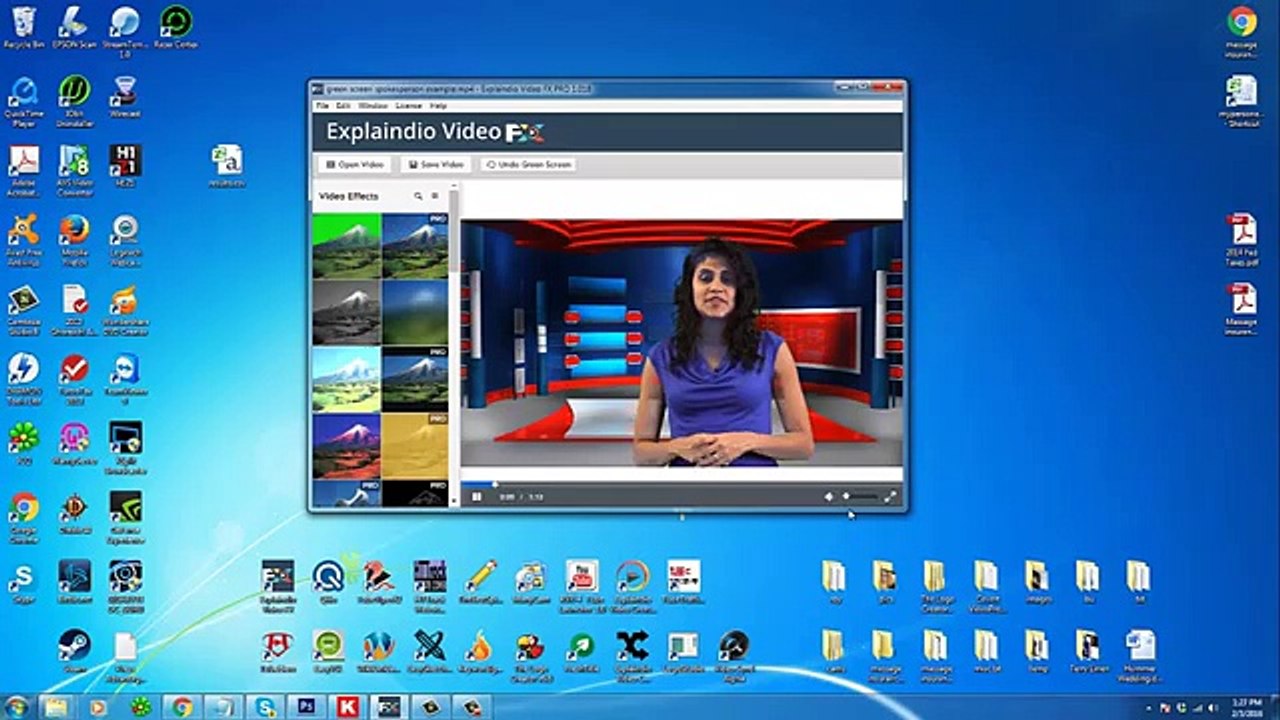The image size is (1280, 720).
Task: Open the results.csv file on desktop
Action: (x=227, y=165)
